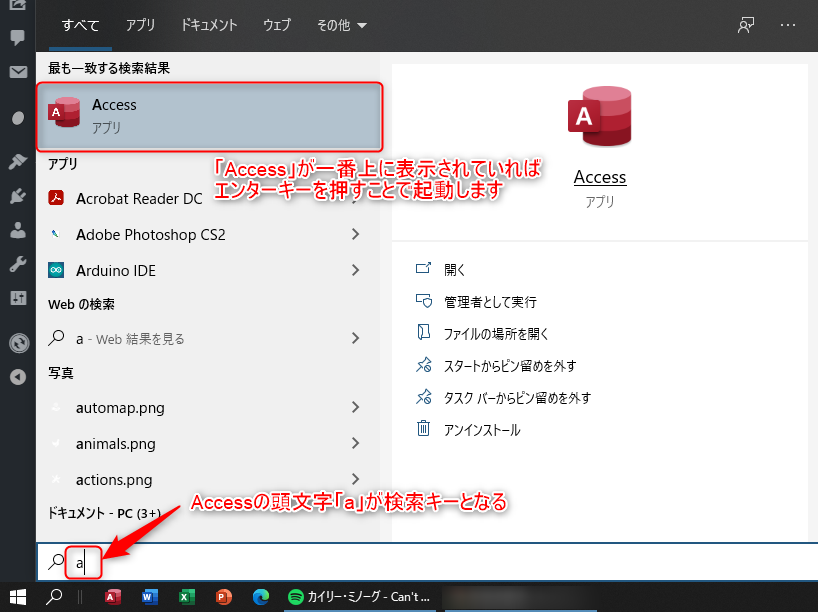Image resolution: width=818 pixels, height=612 pixels.
Task: Open PowerPoint from the taskbar
Action: [x=223, y=597]
